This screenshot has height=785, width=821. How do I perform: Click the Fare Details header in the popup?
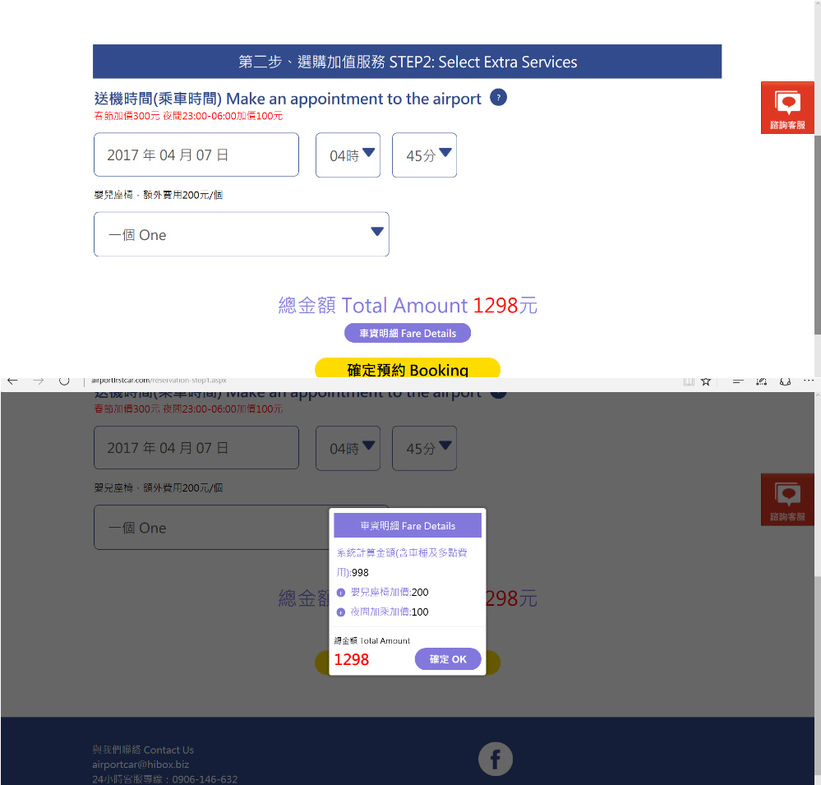pos(407,526)
